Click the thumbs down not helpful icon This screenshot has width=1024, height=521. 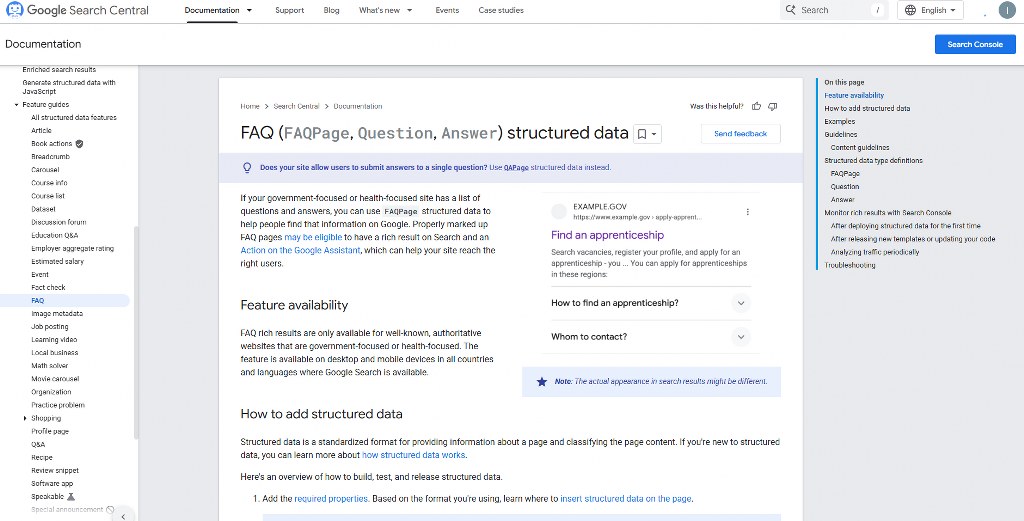point(773,106)
